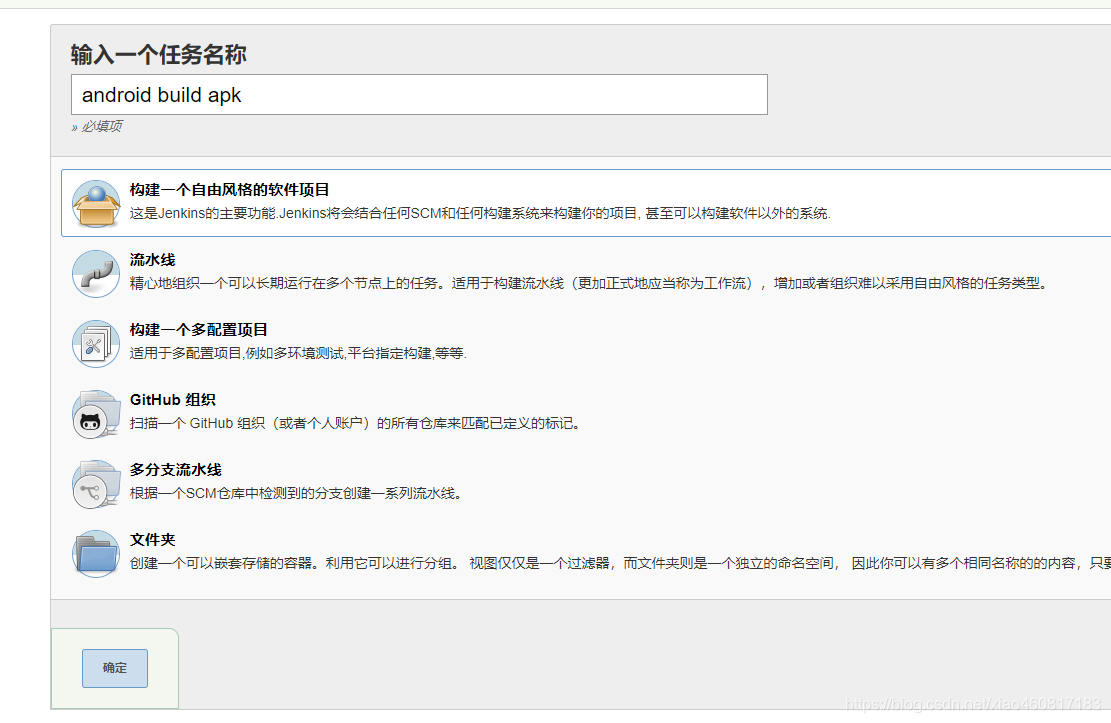Select the GitHub 组织 title

coord(173,400)
